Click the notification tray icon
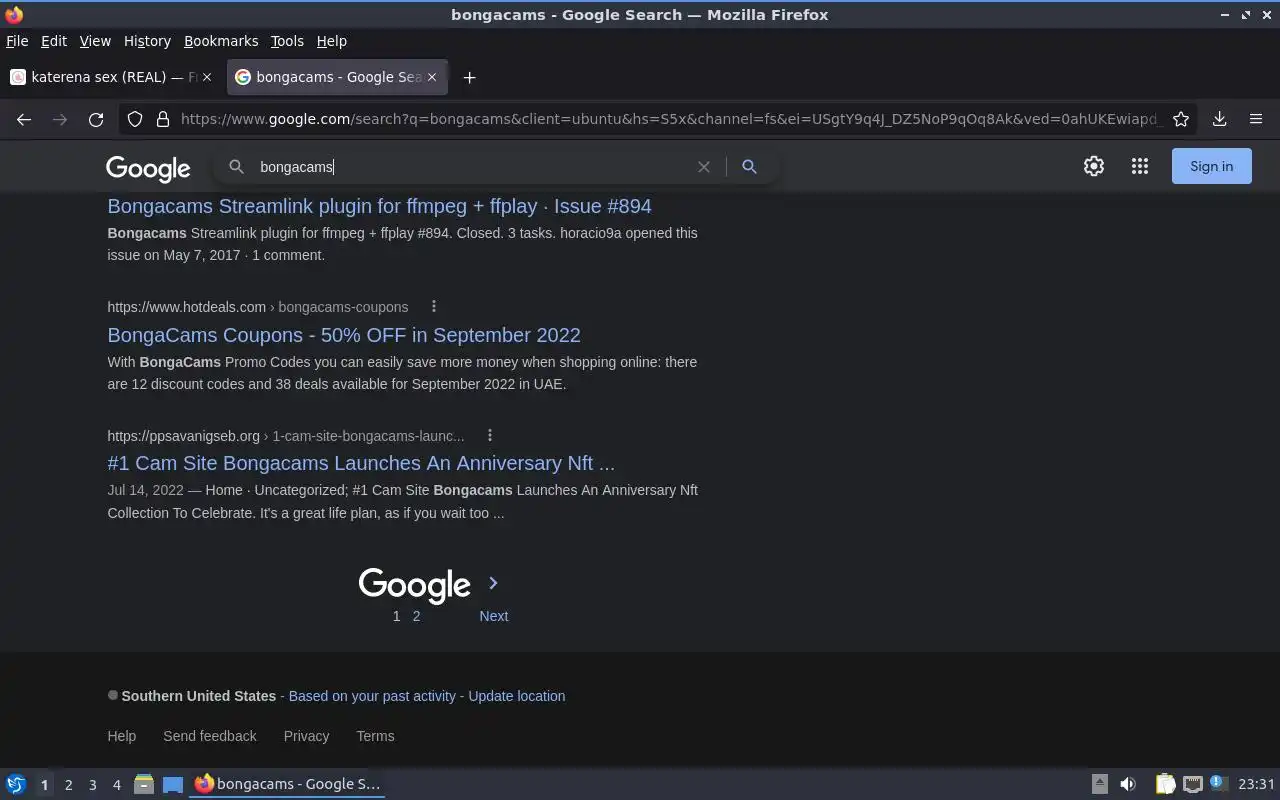1280x800 pixels. (1218, 783)
